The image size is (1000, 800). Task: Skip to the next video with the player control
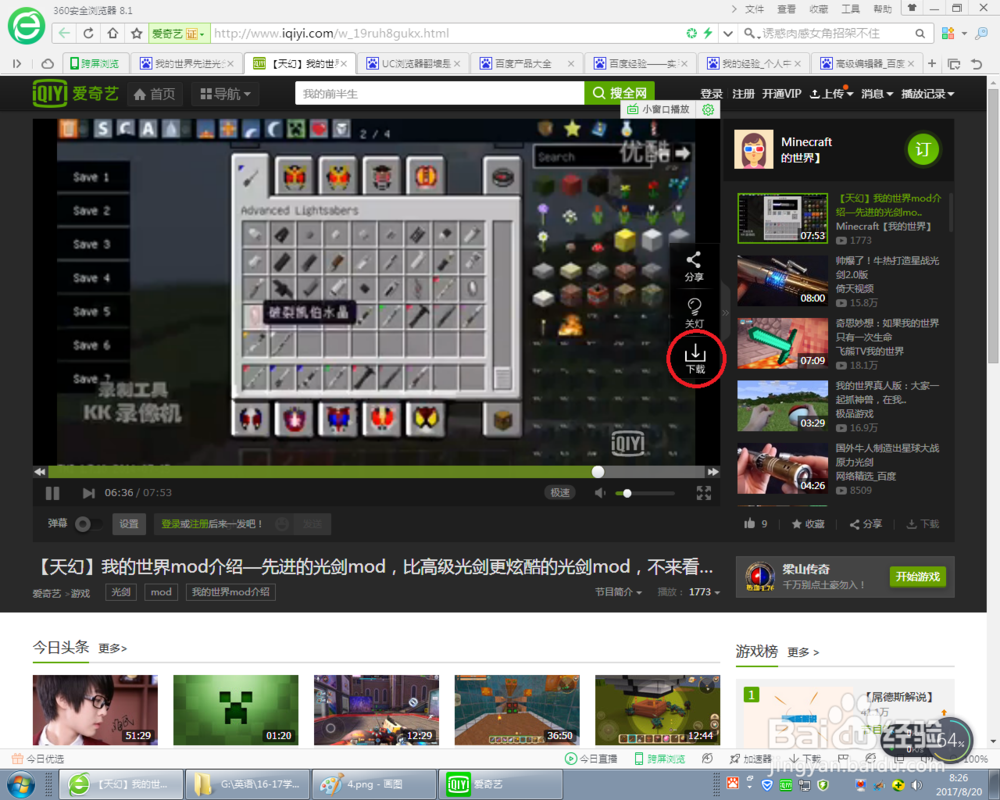point(89,492)
